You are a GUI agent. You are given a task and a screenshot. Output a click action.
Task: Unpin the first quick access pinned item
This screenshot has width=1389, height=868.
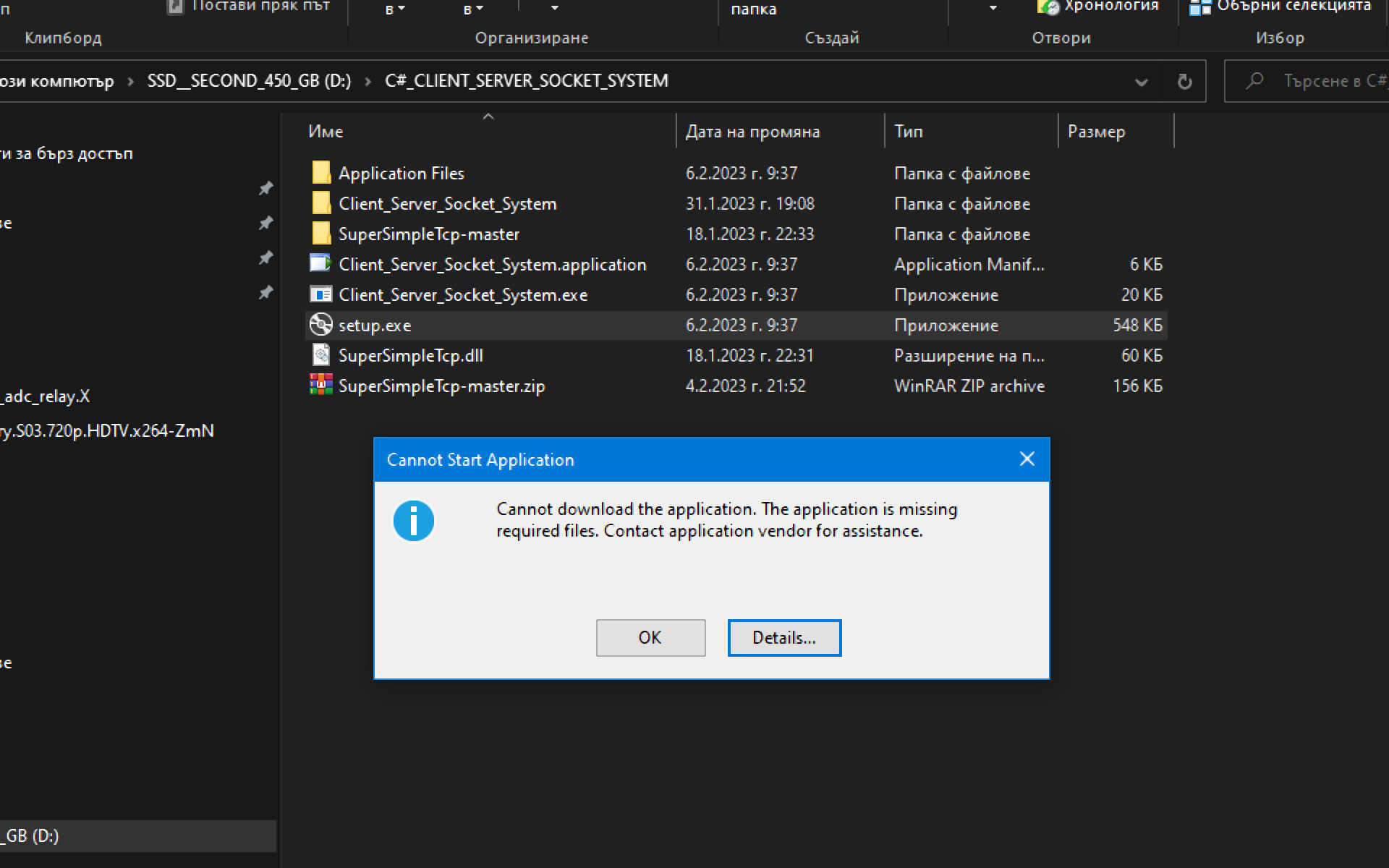[266, 188]
